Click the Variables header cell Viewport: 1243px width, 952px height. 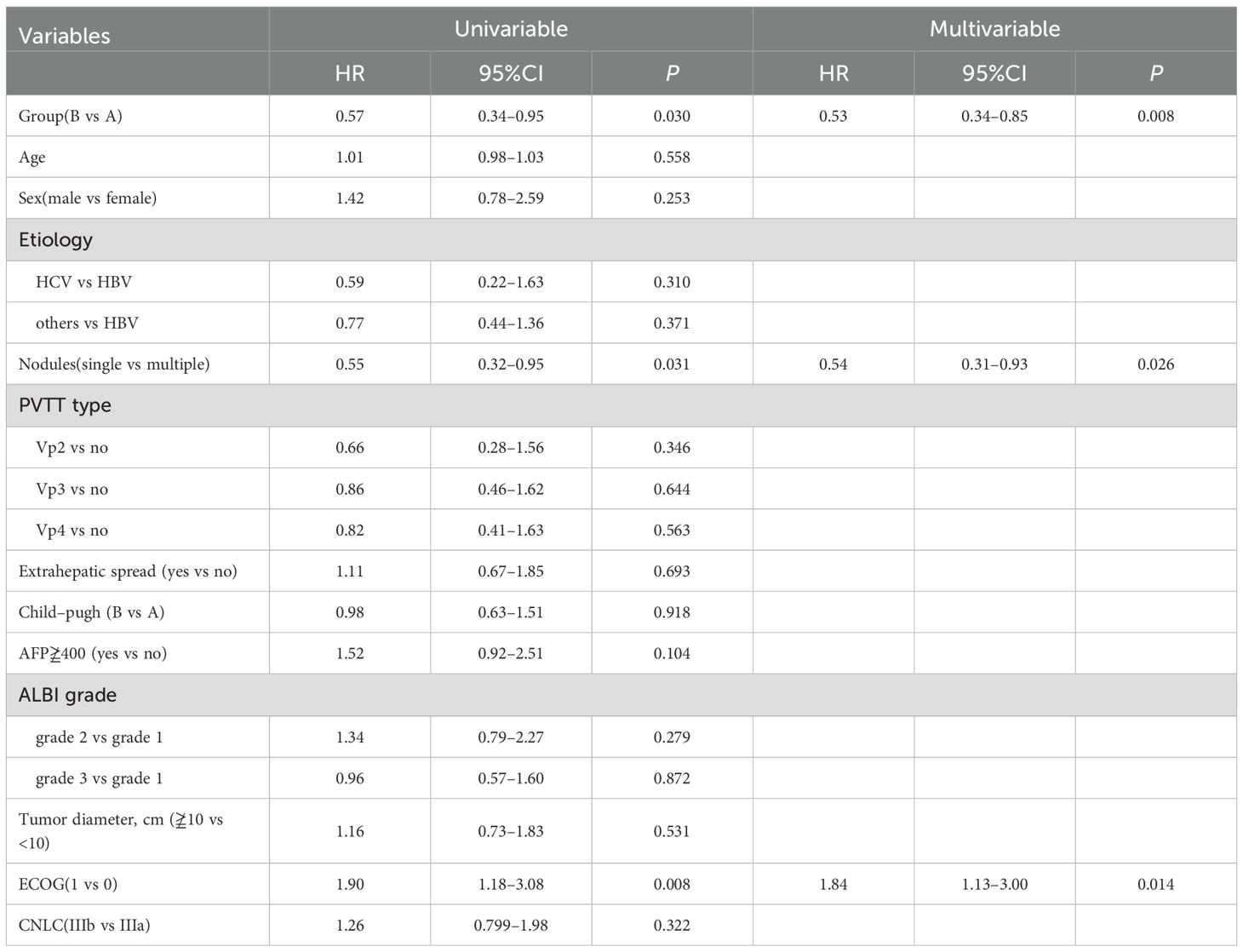[x=65, y=36]
